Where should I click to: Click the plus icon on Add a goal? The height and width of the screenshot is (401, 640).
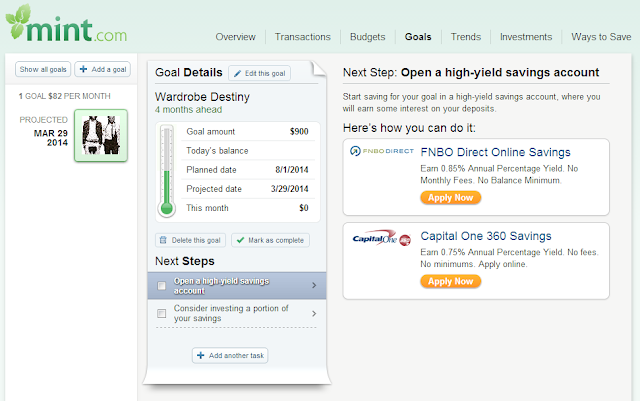[84, 69]
